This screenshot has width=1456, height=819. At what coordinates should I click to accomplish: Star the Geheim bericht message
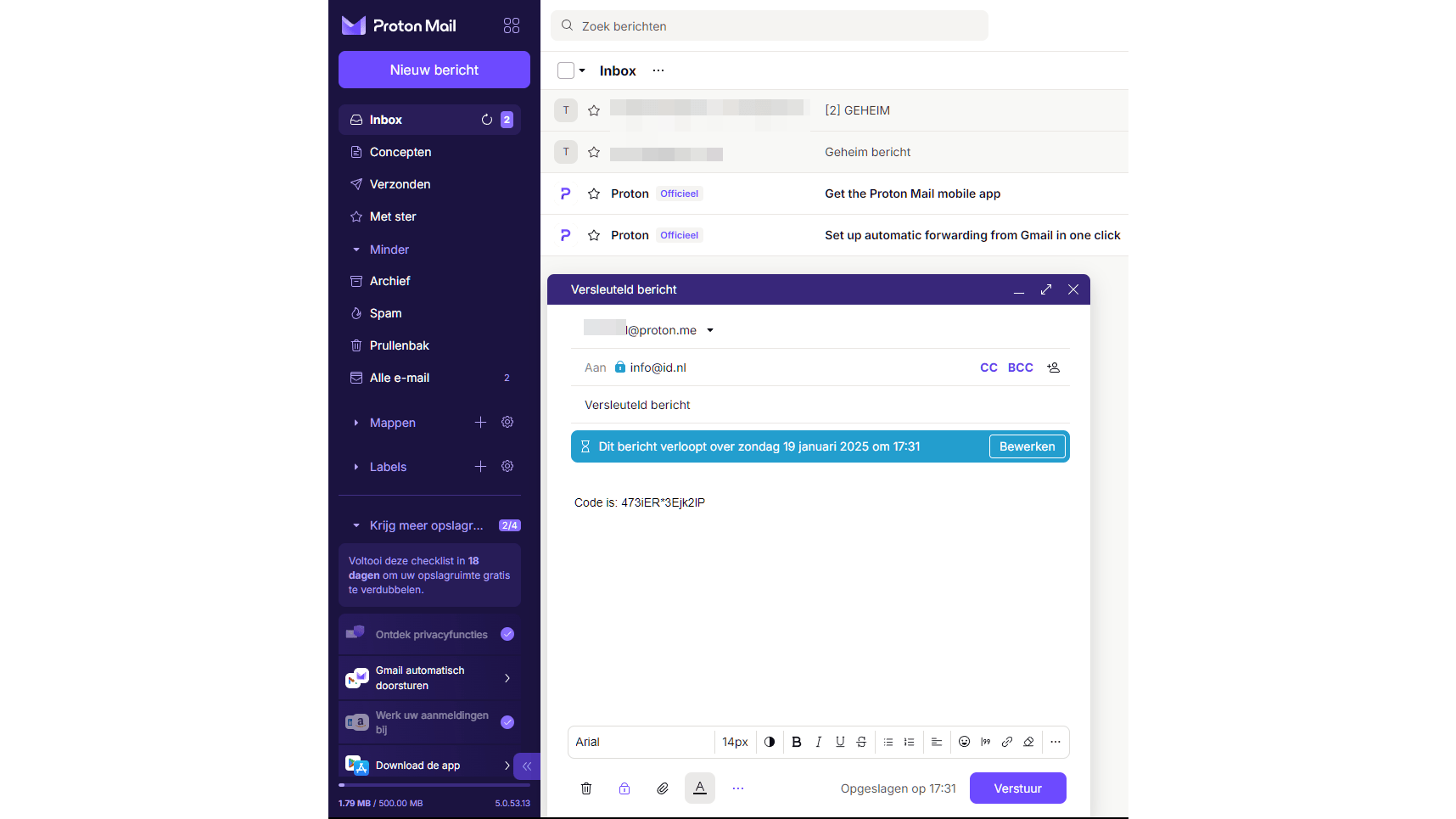pos(594,152)
